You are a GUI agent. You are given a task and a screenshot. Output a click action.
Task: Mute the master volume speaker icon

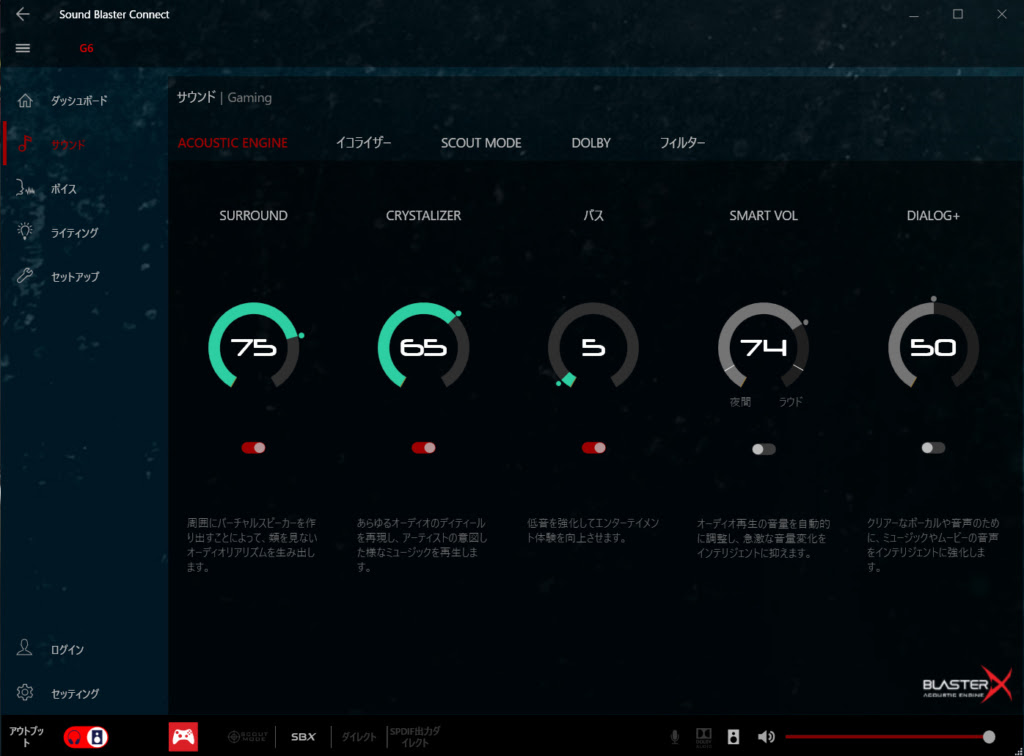click(x=766, y=737)
